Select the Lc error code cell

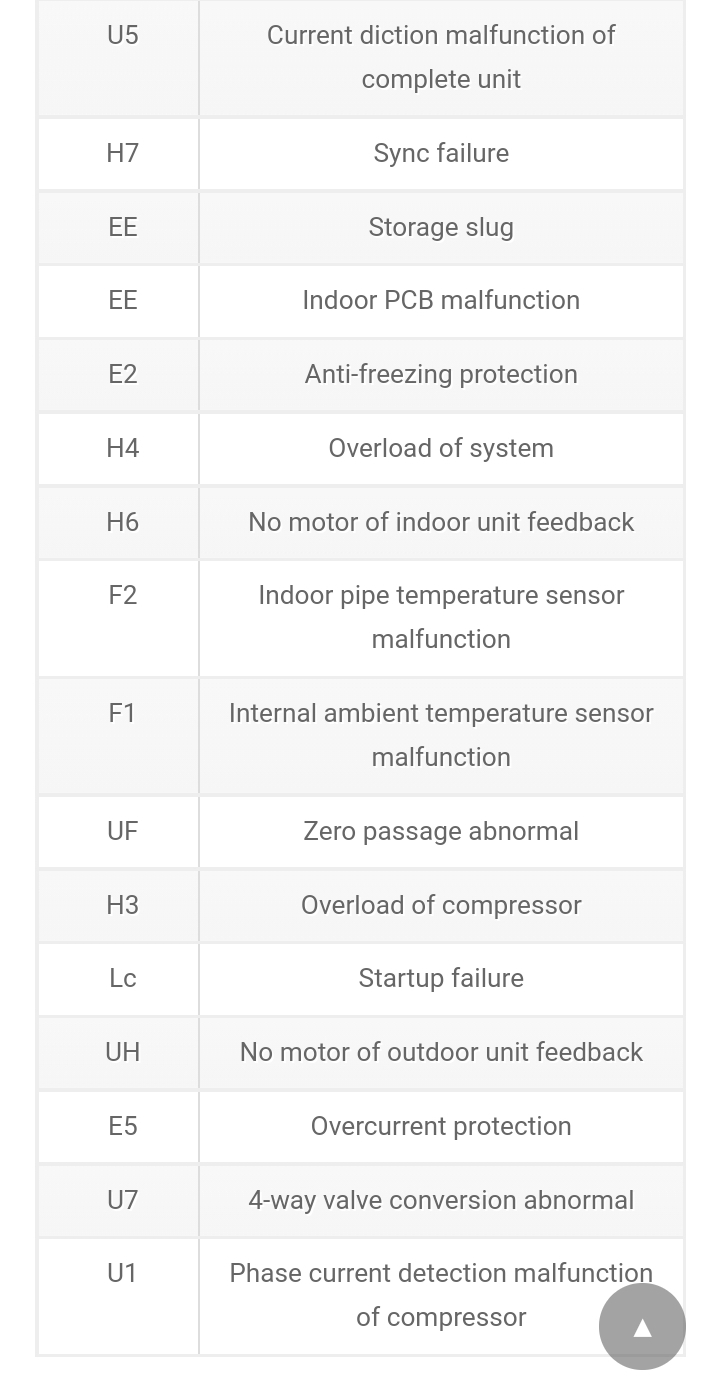122,978
